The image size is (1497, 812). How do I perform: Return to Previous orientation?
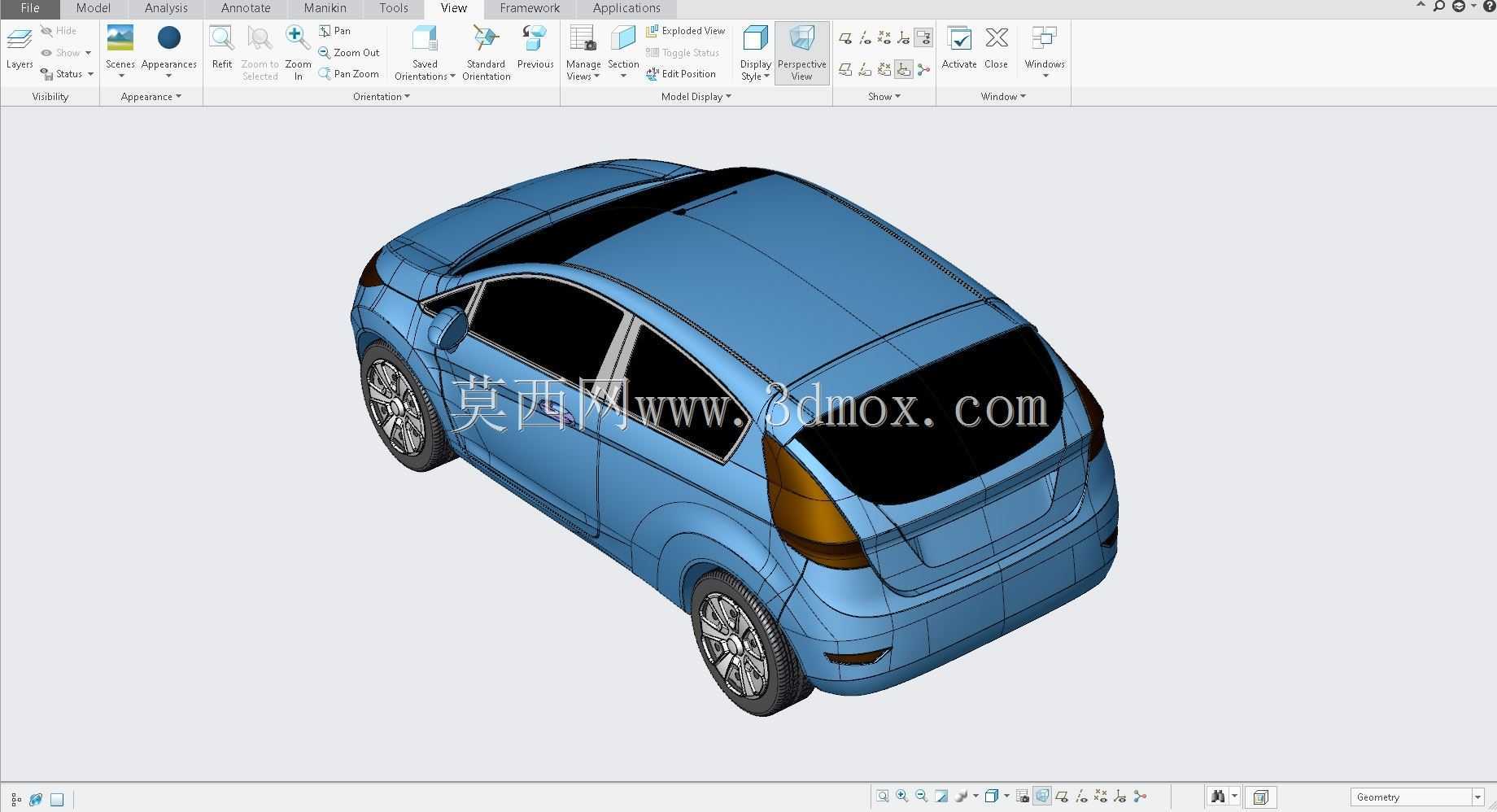click(535, 47)
